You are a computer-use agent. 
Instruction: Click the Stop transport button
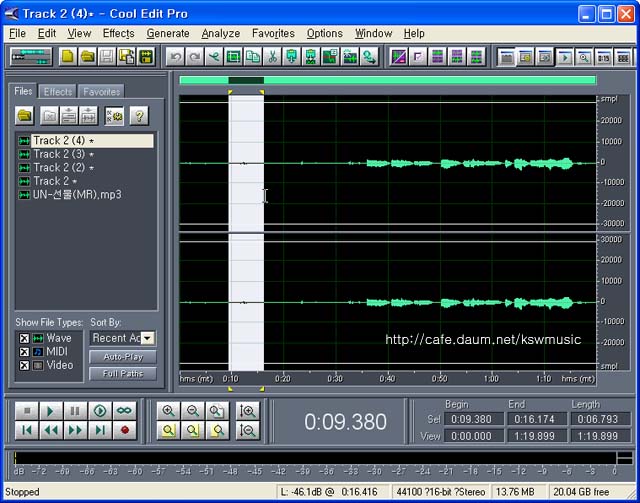click(27, 411)
